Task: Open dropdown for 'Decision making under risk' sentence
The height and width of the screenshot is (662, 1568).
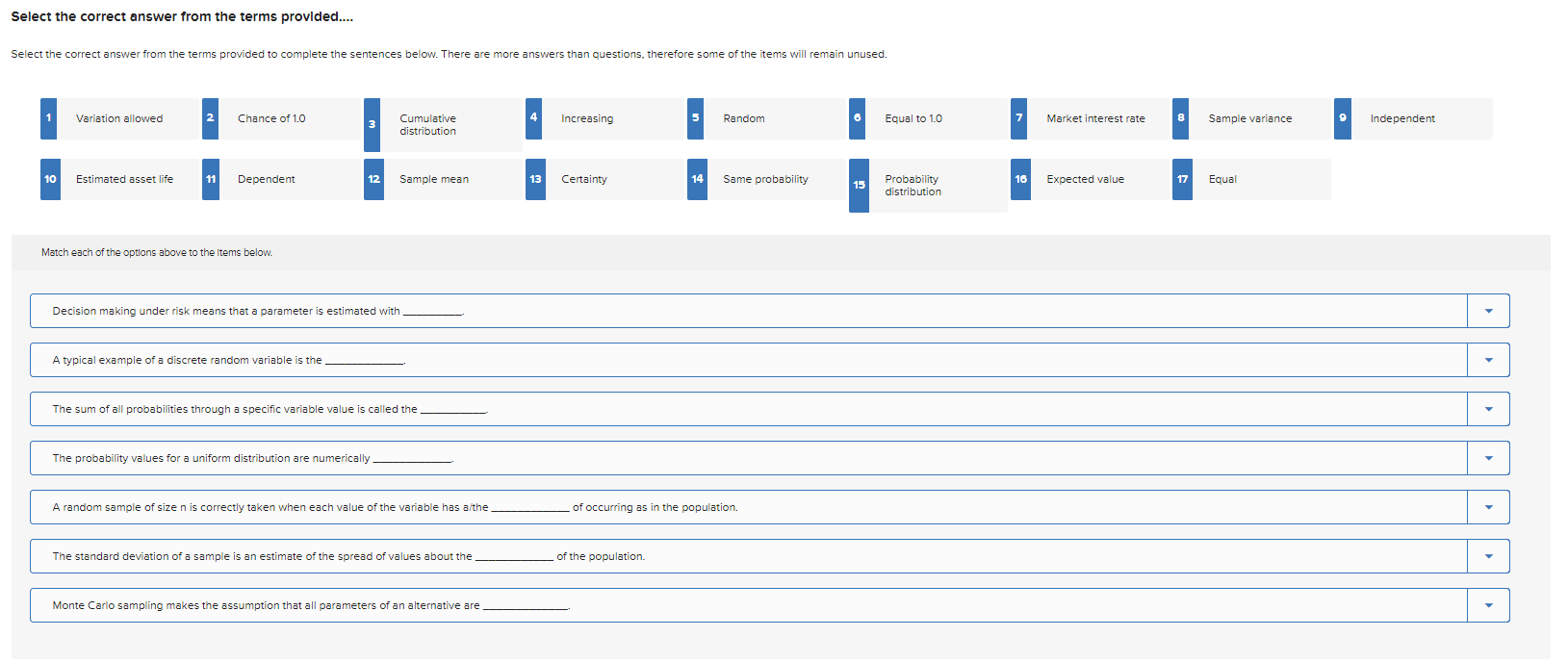Action: (1488, 311)
